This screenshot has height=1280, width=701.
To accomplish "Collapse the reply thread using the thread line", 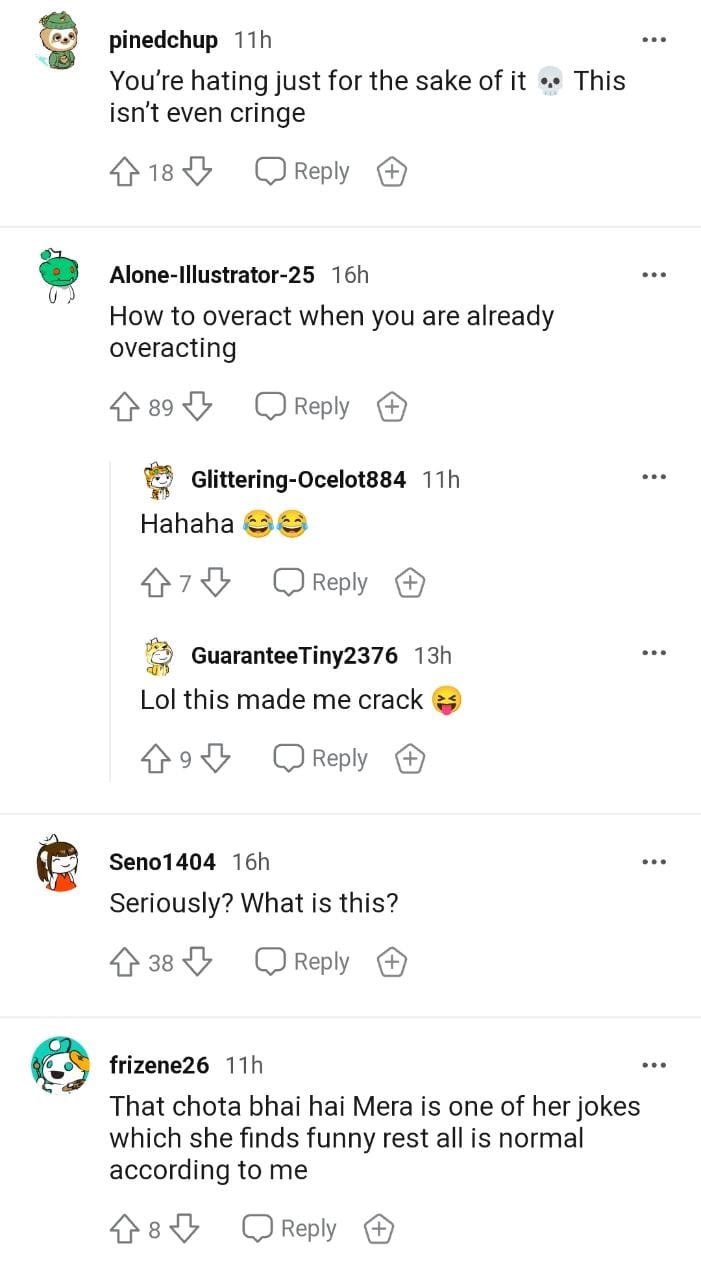I will coord(110,620).
